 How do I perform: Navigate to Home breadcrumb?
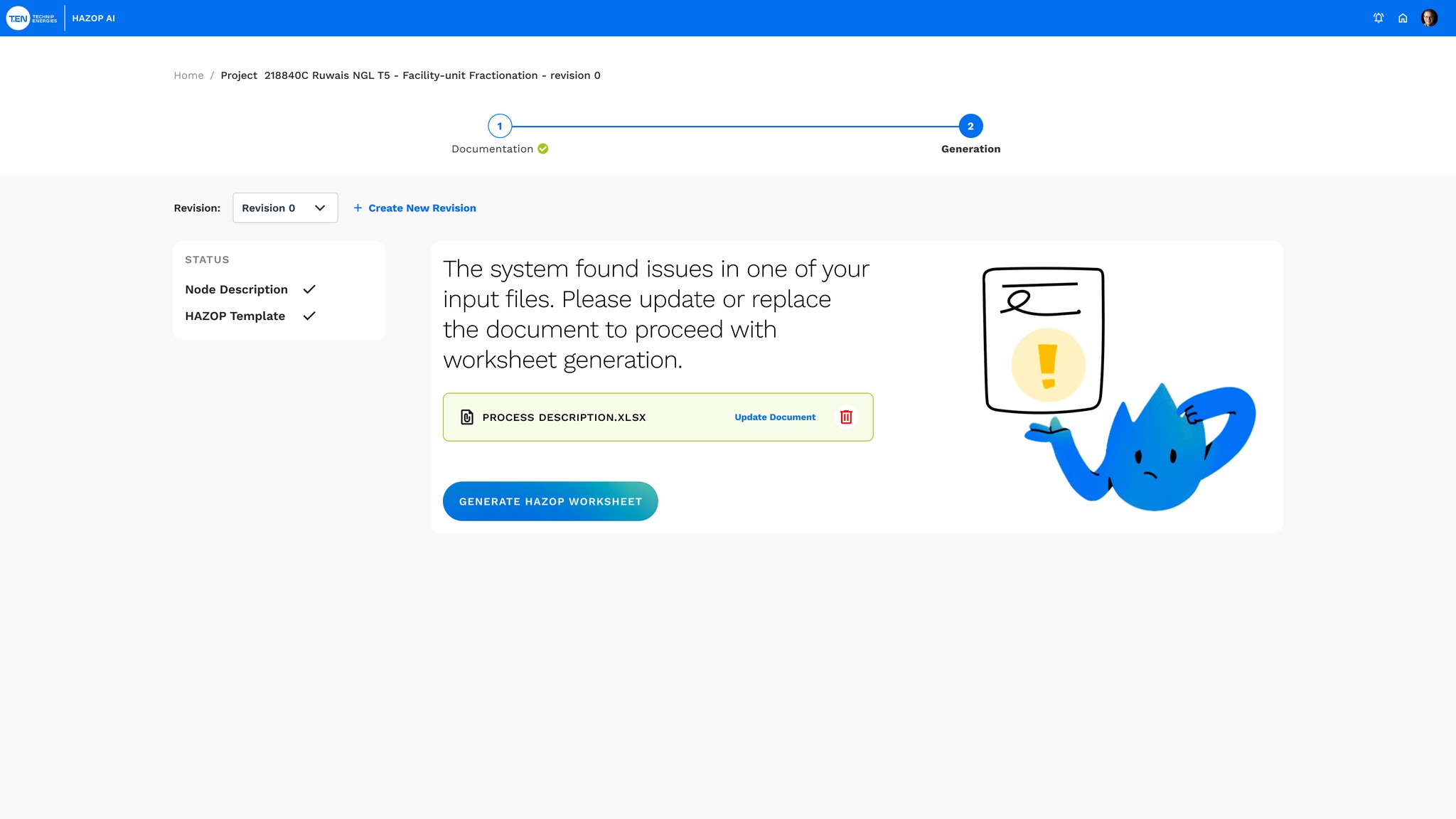[188, 75]
